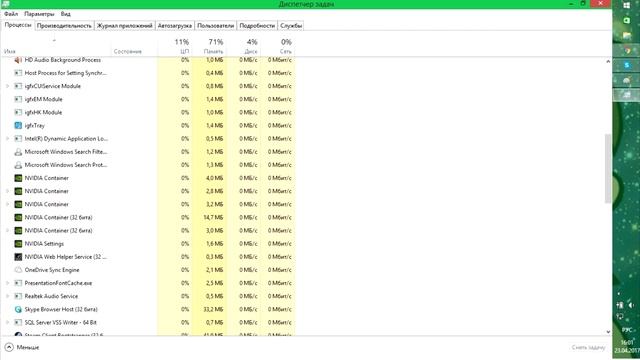This screenshot has width=640, height=360.
Task: Click the igfxEM Module icon
Action: (x=18, y=99)
